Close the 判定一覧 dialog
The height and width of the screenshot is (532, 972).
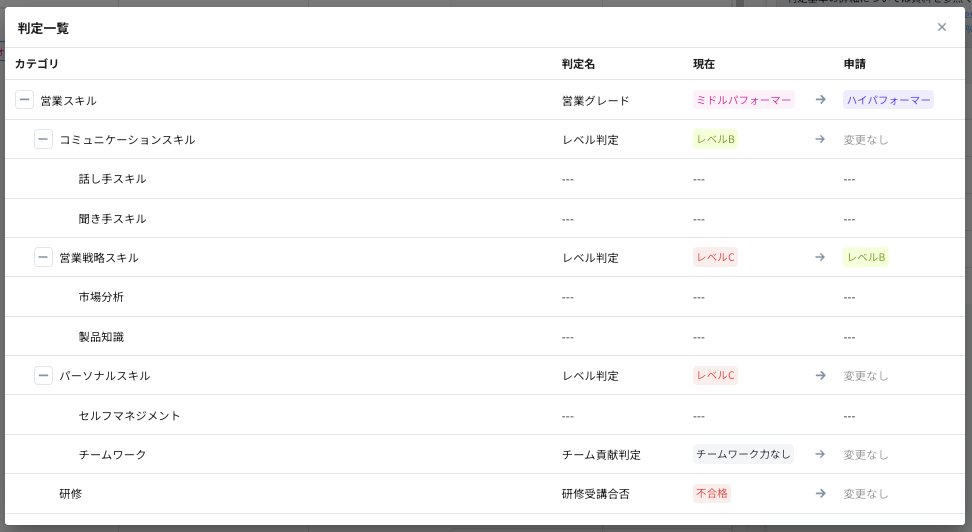click(x=941, y=27)
